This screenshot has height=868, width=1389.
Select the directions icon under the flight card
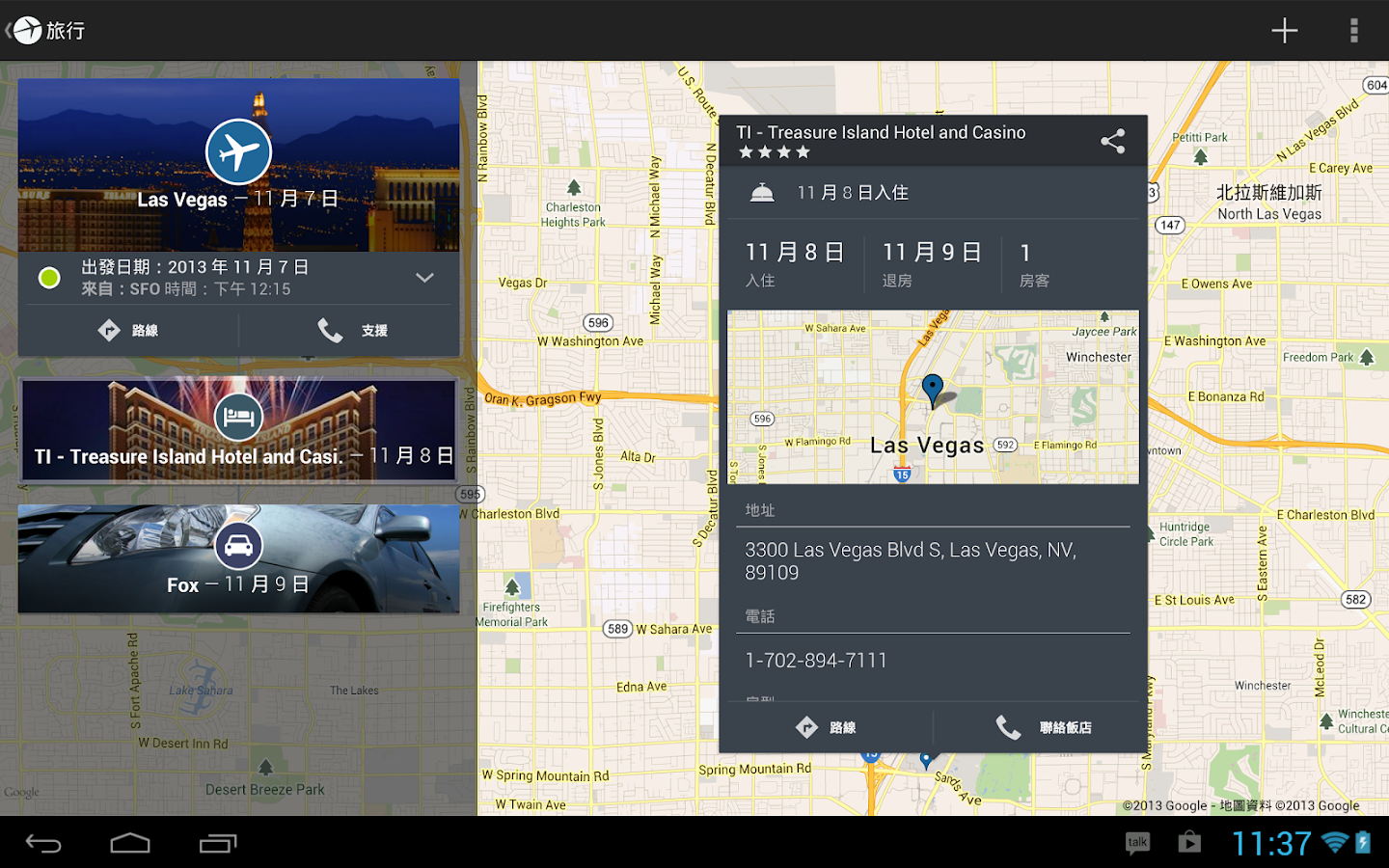coord(110,330)
